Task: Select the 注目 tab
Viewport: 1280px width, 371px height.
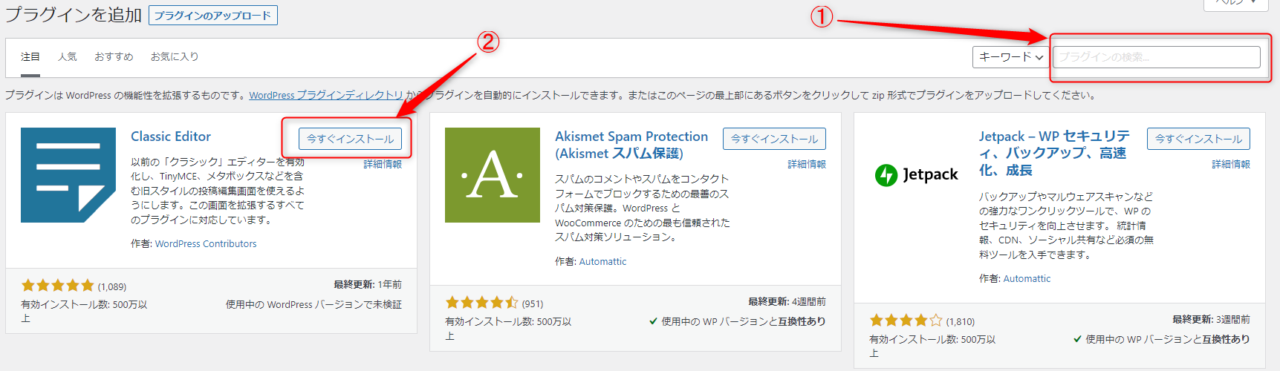Action: point(30,57)
